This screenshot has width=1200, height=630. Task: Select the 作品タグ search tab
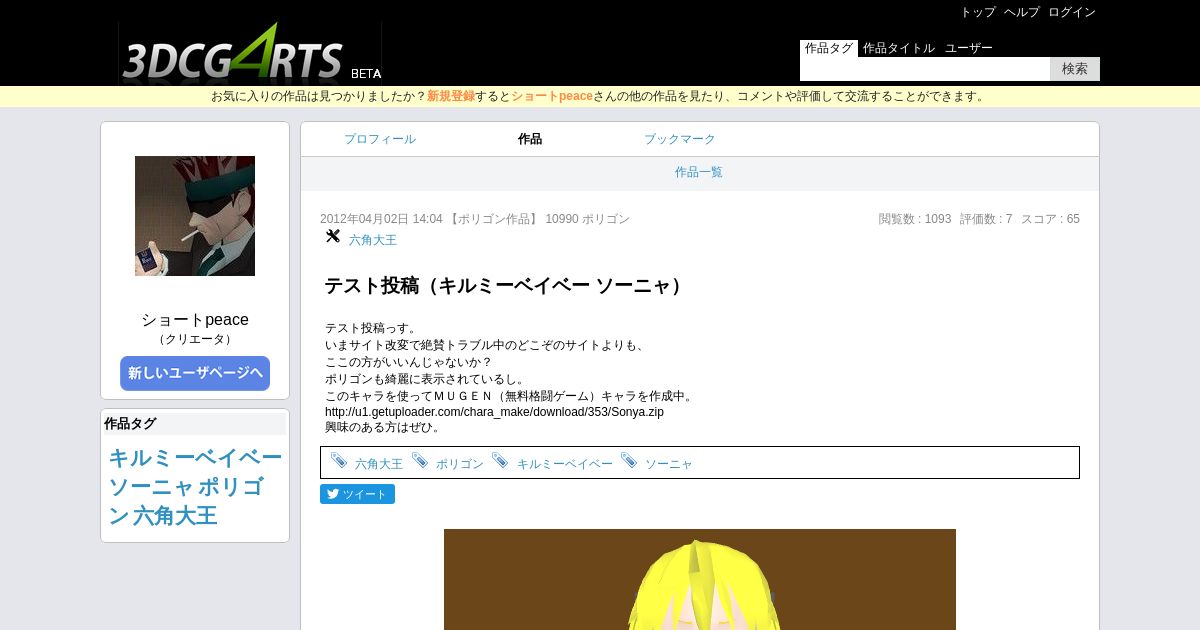(x=829, y=48)
